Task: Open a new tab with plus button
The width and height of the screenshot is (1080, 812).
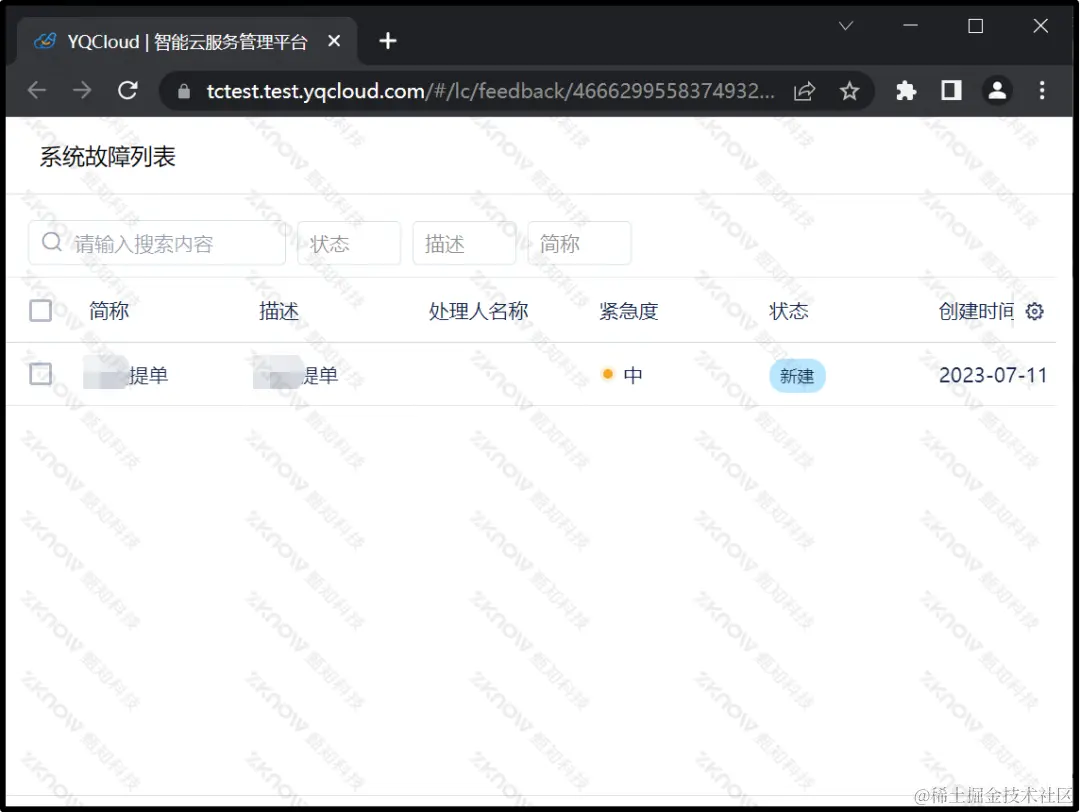Action: coord(388,41)
